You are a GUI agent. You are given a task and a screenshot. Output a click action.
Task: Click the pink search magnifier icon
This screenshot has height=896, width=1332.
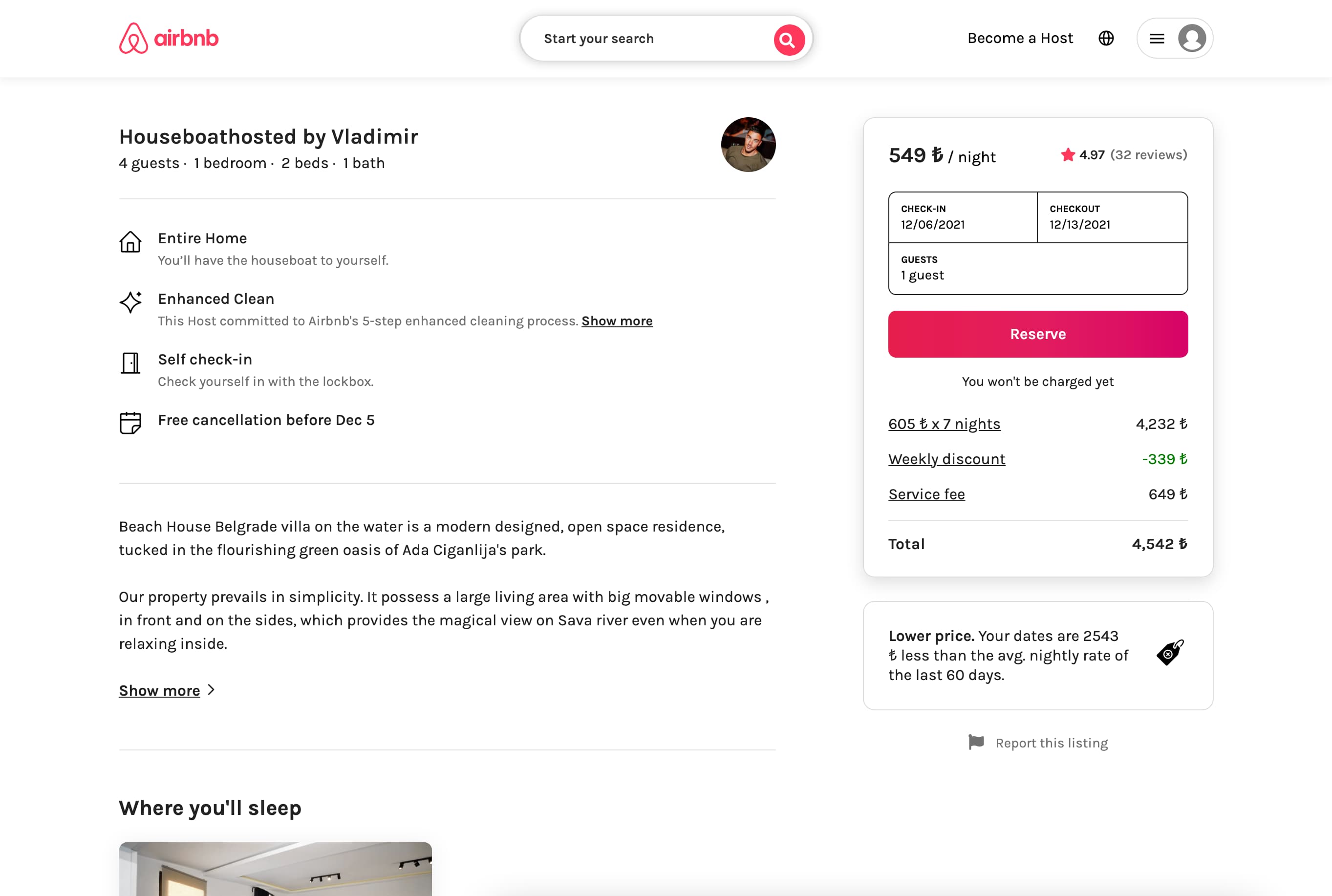click(x=788, y=39)
